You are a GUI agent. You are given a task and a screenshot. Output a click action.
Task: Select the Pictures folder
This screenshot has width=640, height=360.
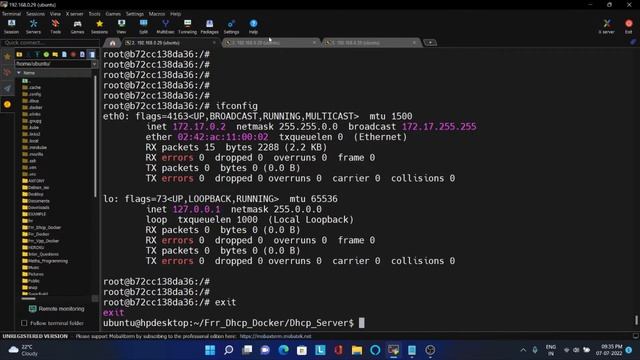click(x=33, y=274)
